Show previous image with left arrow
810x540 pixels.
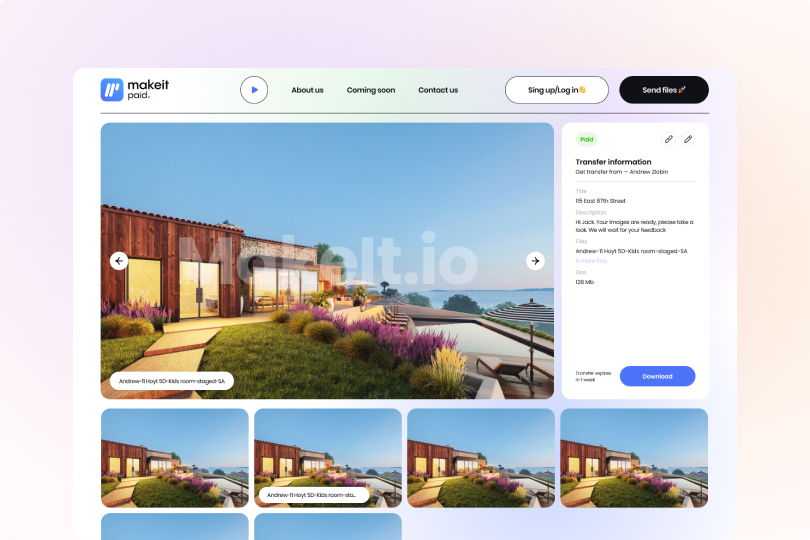tap(119, 261)
